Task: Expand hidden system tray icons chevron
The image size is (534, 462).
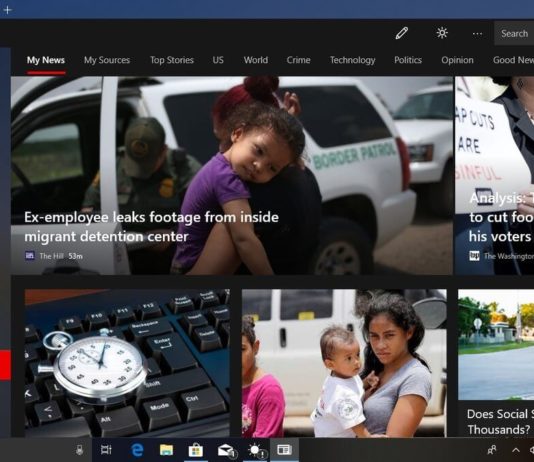Action: (x=516, y=450)
